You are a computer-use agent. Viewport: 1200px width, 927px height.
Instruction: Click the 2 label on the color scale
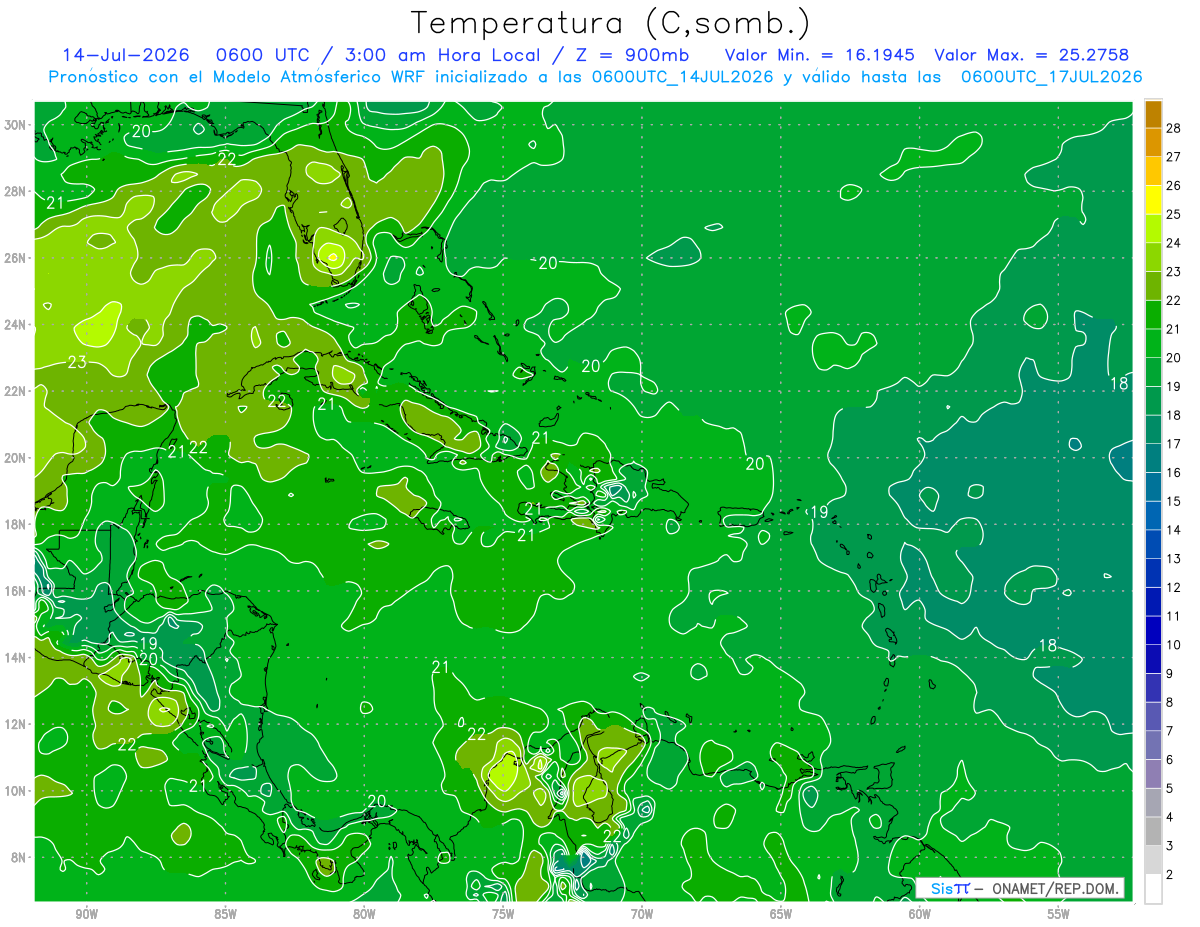coord(1169,875)
